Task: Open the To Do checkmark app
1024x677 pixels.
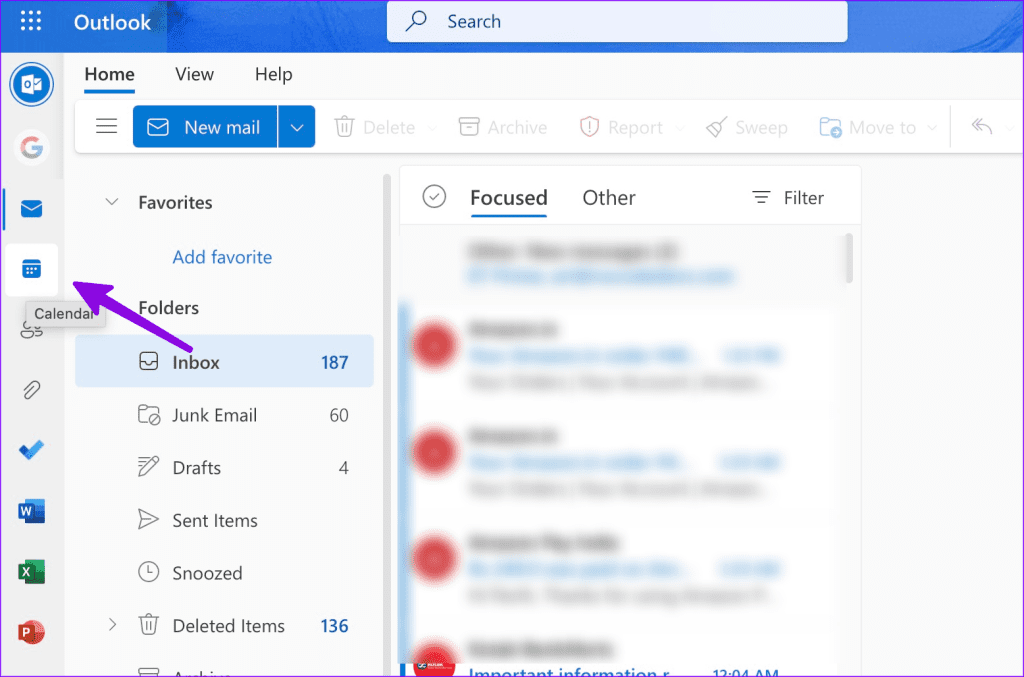Action: click(x=31, y=450)
